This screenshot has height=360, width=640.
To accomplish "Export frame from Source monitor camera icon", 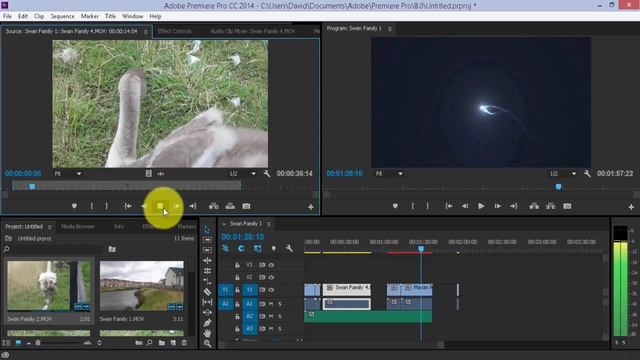I will [x=246, y=206].
